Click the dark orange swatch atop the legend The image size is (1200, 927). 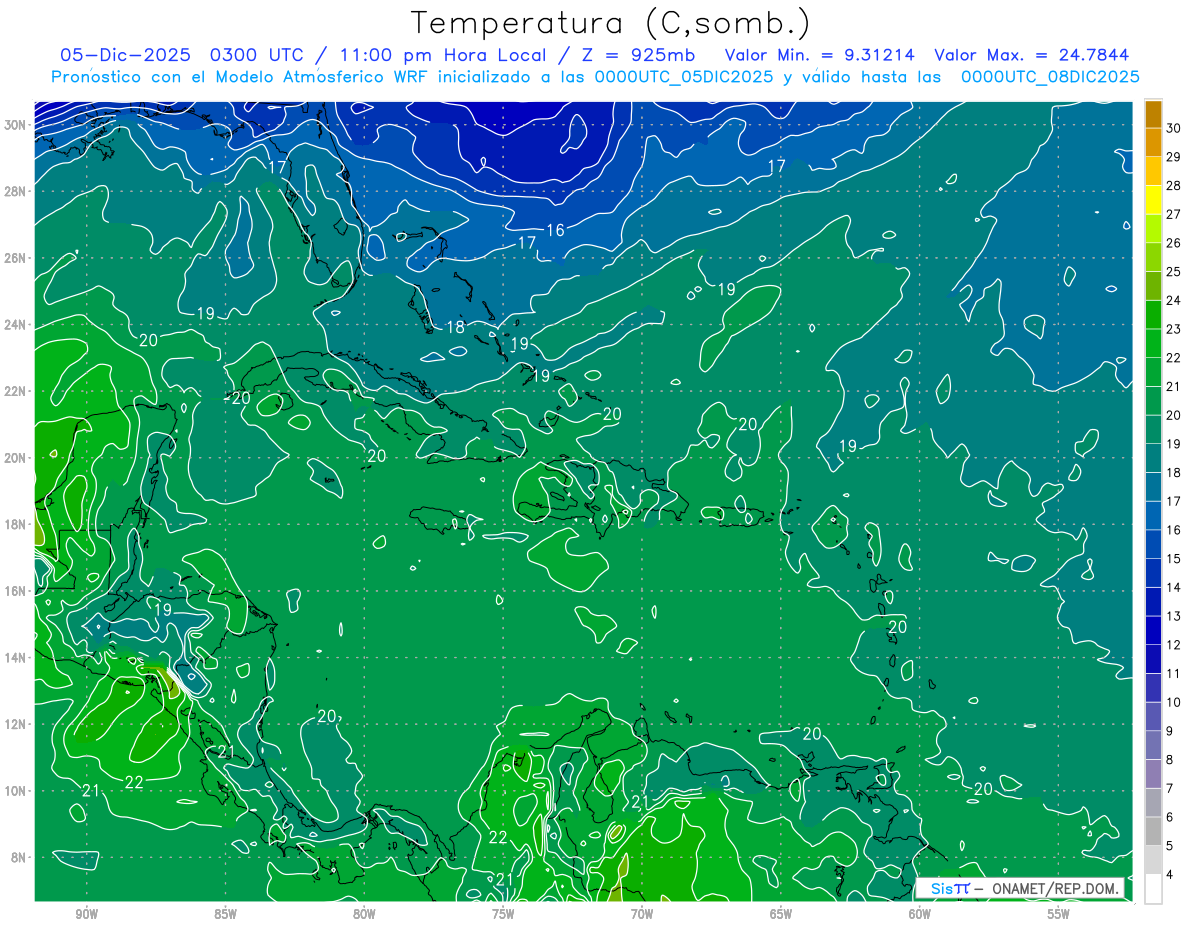coord(1153,113)
